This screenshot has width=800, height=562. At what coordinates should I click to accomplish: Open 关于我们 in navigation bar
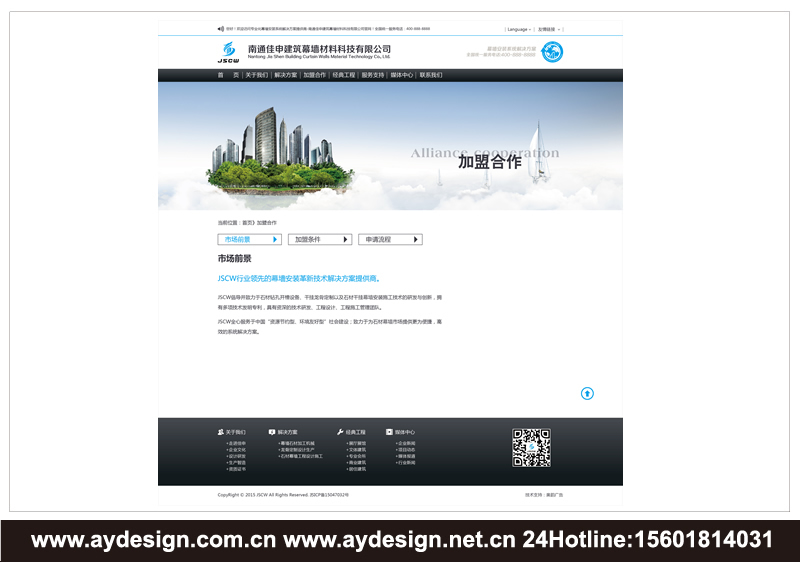pos(257,75)
